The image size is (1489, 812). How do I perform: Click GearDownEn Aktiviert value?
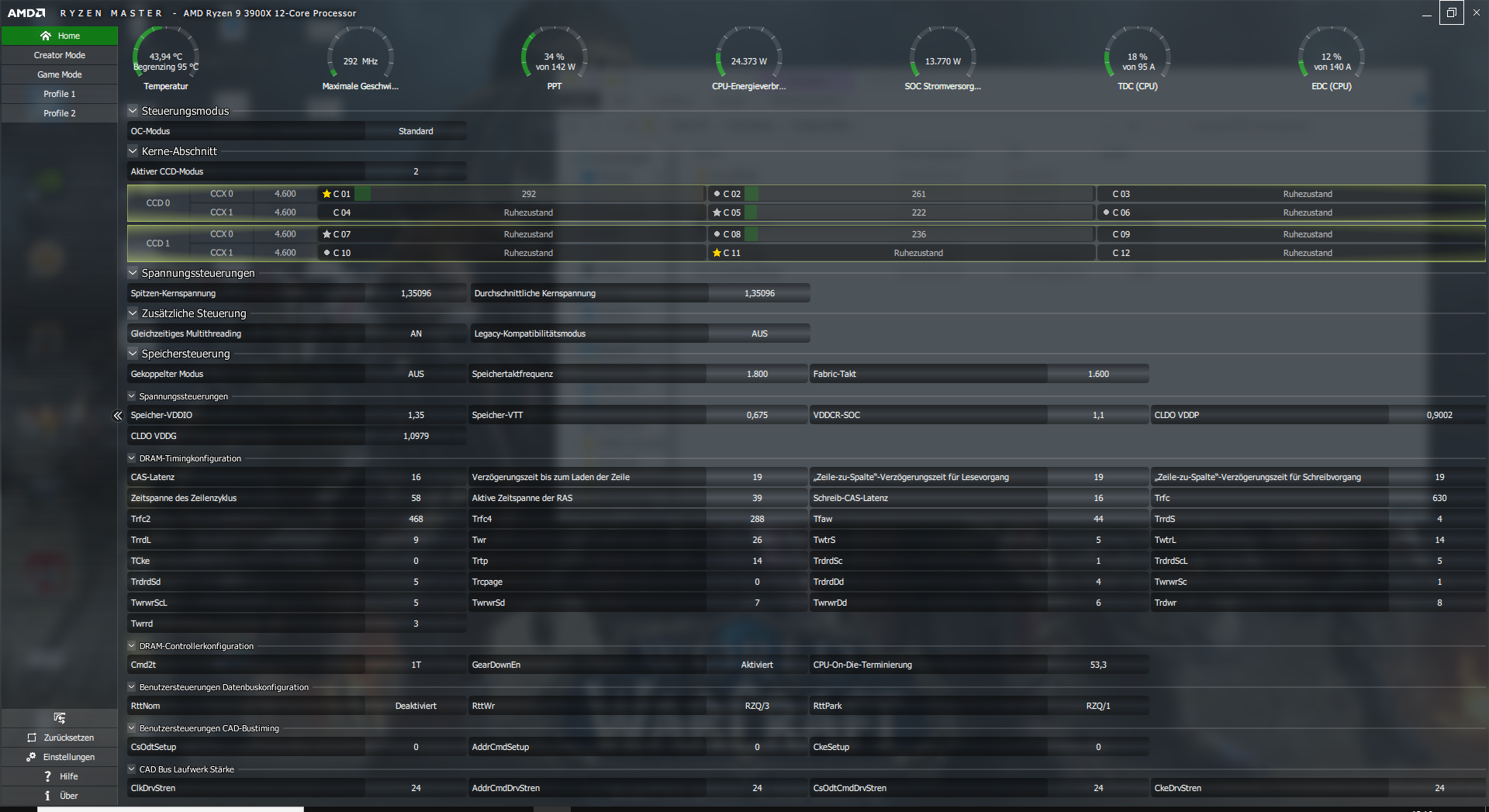(x=757, y=665)
